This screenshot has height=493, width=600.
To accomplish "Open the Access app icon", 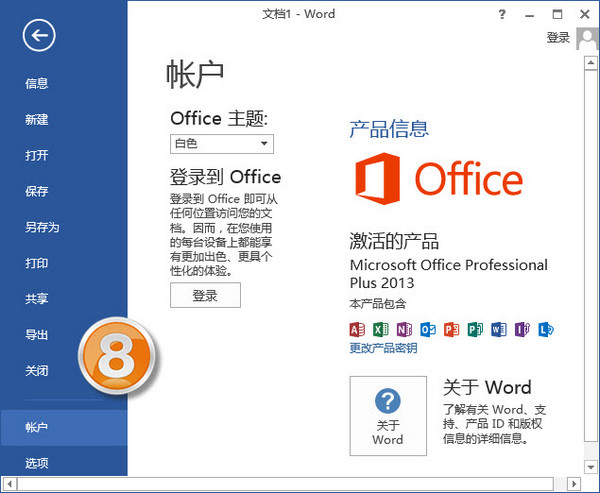I will (357, 330).
